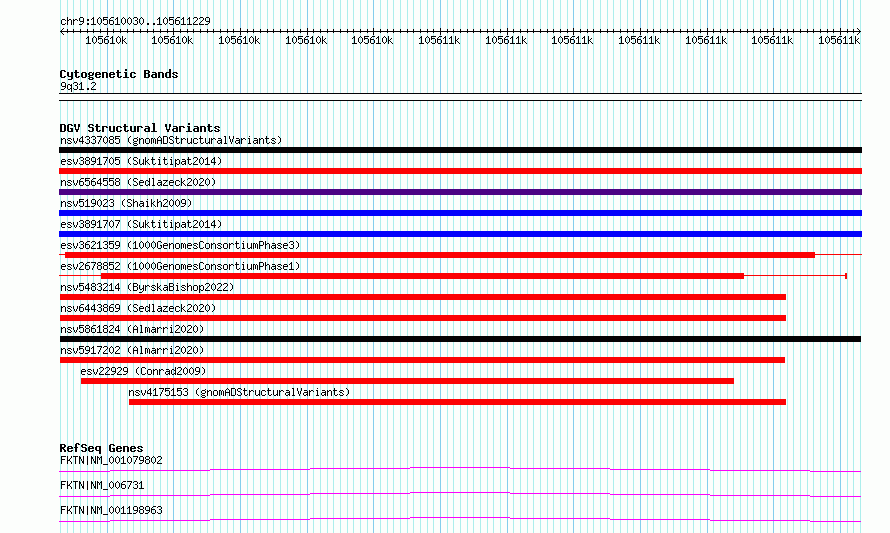The width and height of the screenshot is (890, 533).
Task: Click the red bar for nsv4175153
Action: (457, 402)
